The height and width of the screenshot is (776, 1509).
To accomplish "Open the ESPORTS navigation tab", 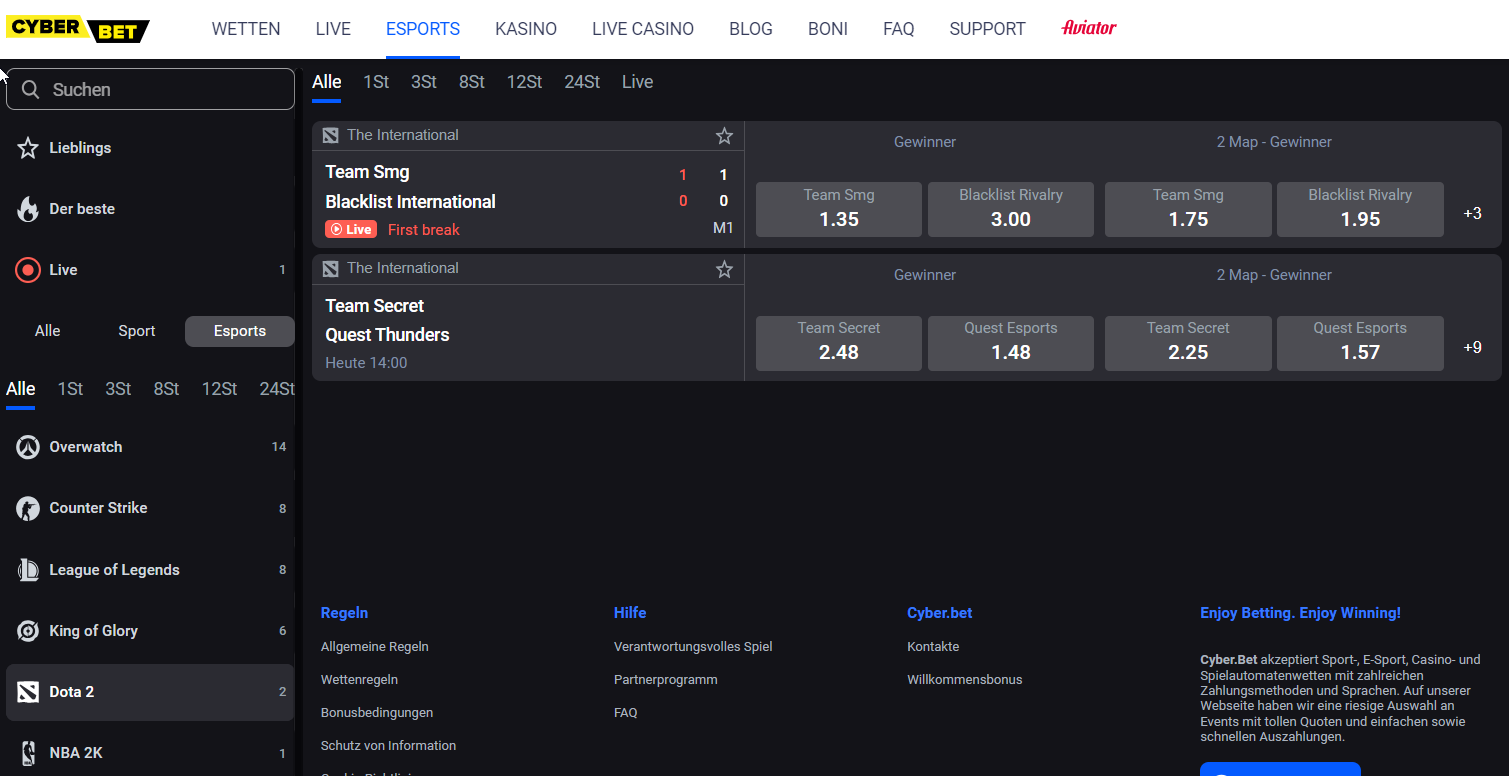I will (x=422, y=28).
